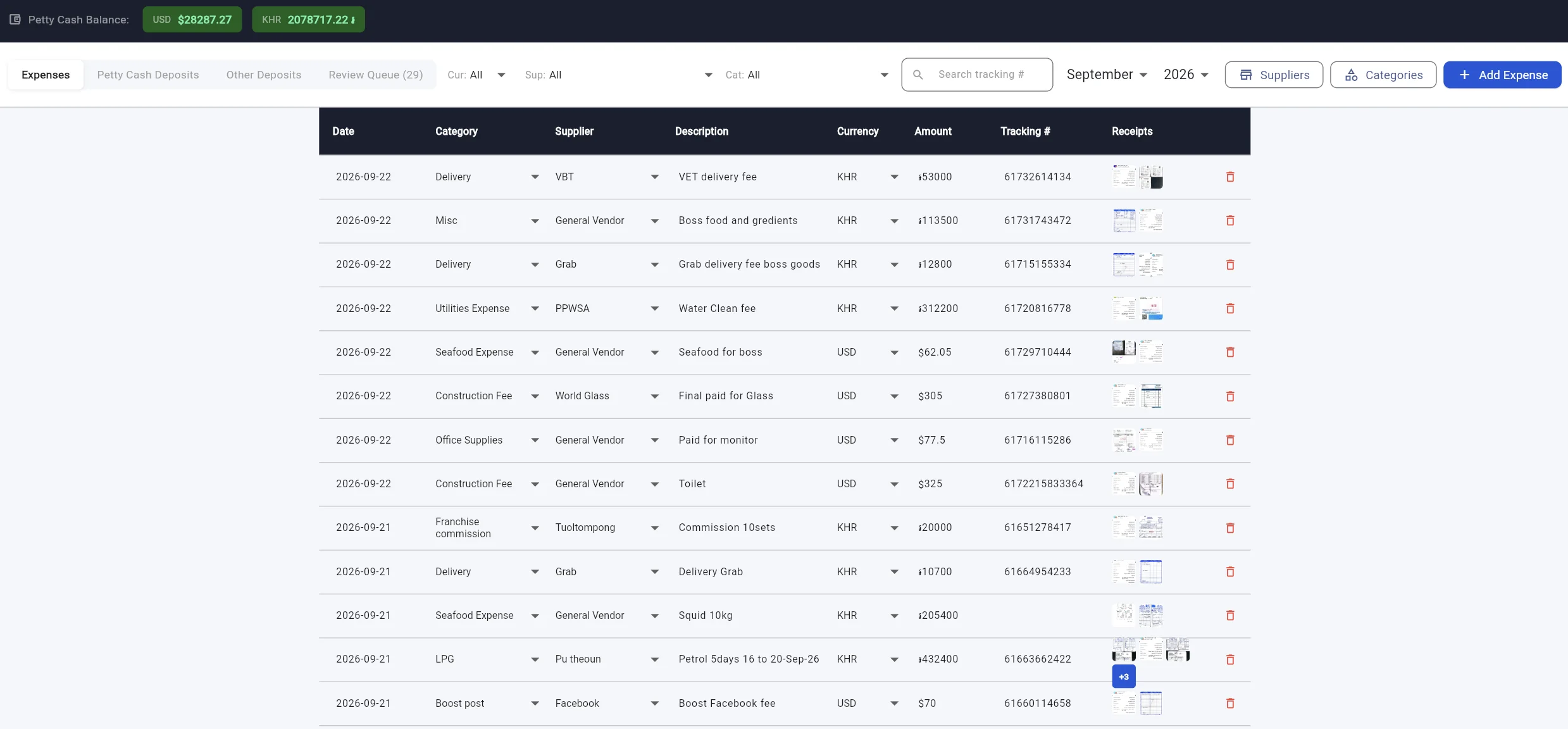Delete the Squid 10kg expense
The image size is (1568, 729).
(x=1230, y=616)
